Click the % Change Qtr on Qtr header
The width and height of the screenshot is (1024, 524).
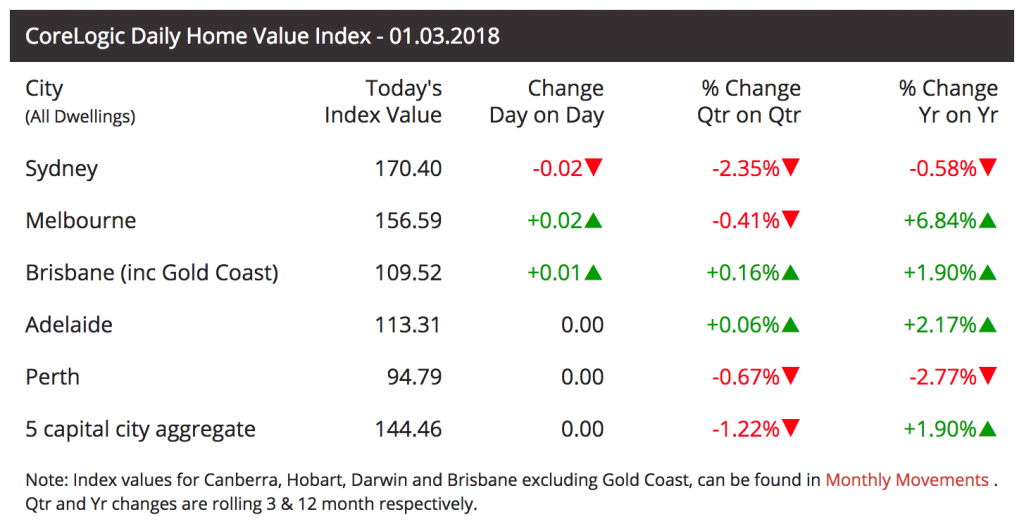click(749, 102)
